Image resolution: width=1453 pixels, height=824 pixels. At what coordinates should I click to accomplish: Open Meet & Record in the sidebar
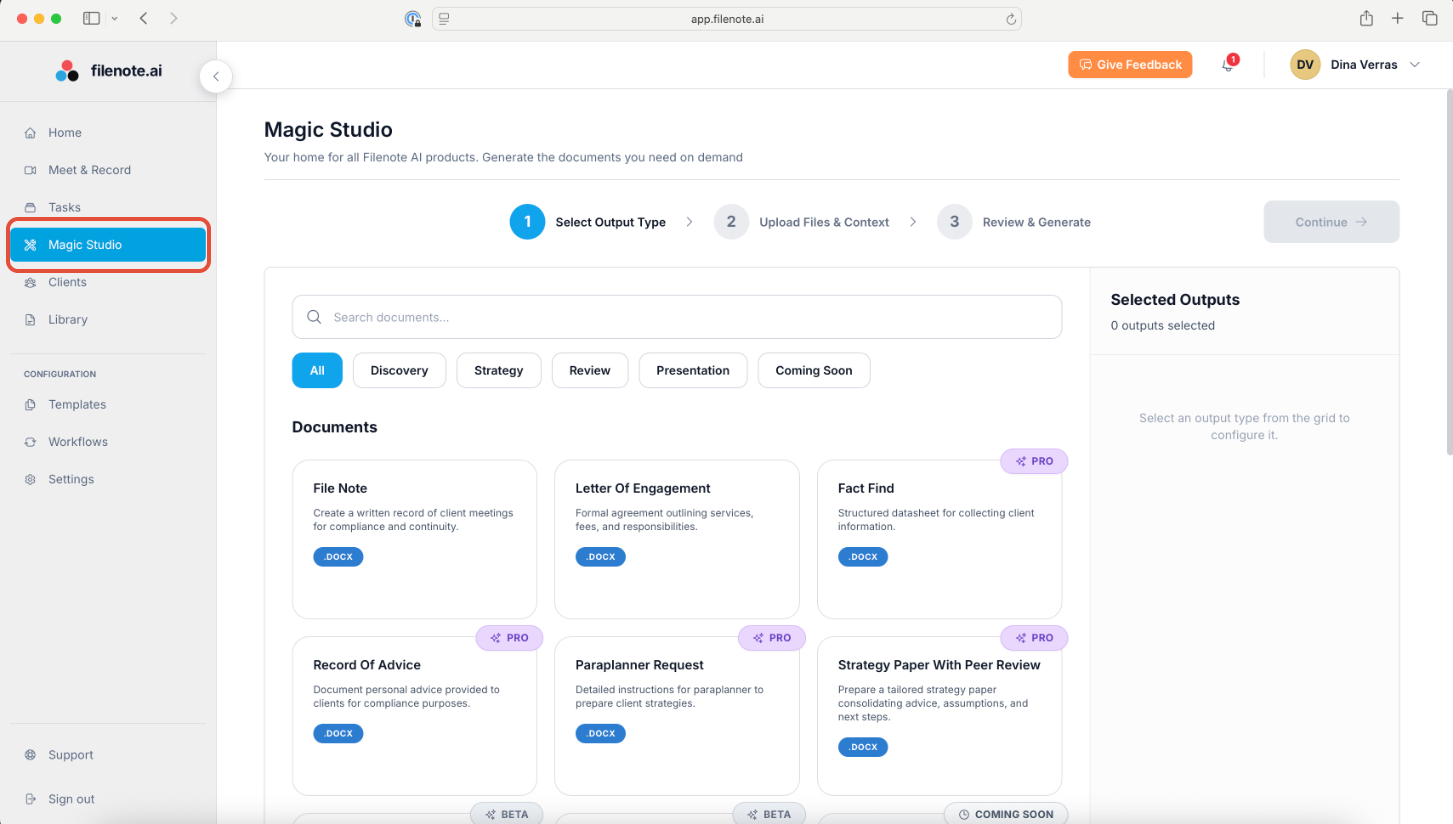[108, 170]
